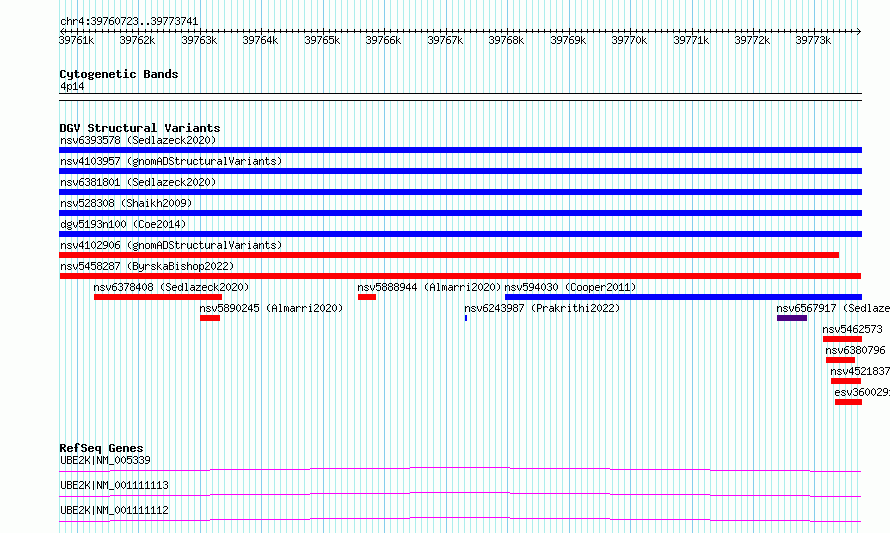Open the nsv6378408 (Sedlazeck2020) label
Viewport: 890px width, 533px height.
[x=171, y=287]
